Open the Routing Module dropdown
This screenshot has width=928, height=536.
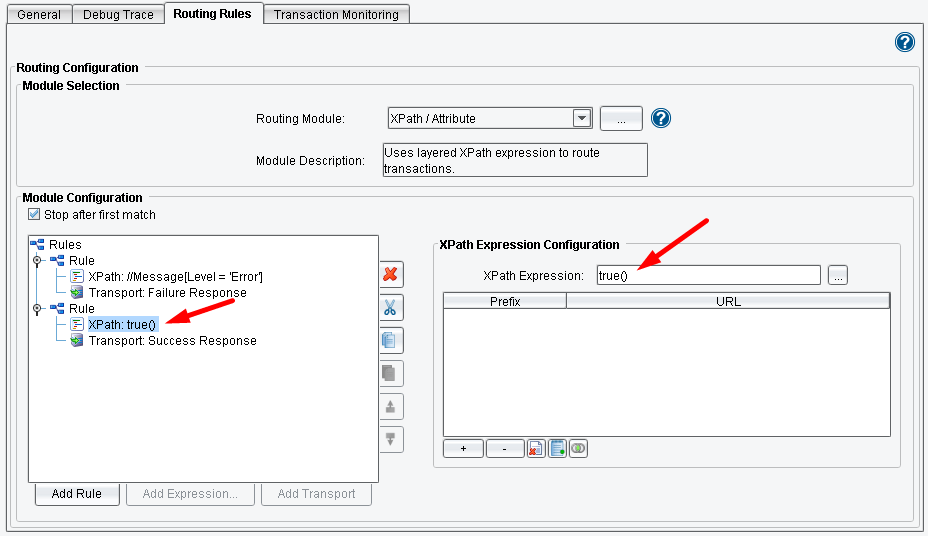(582, 118)
